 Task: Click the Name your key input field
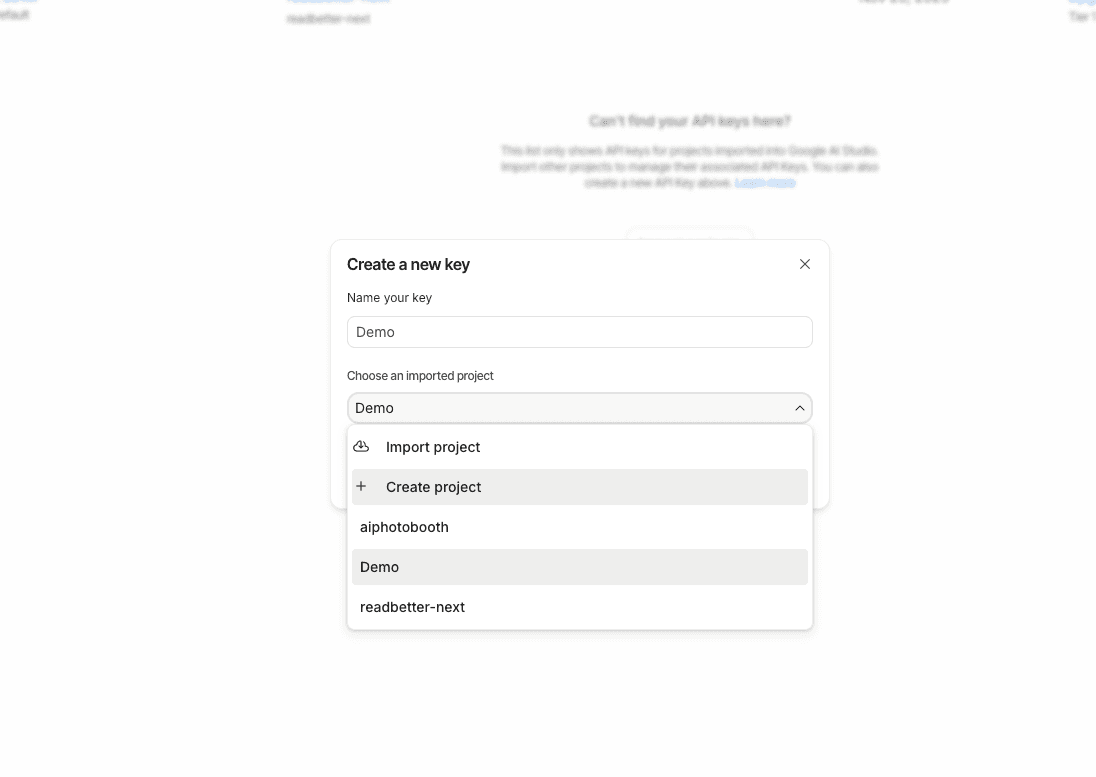pos(580,332)
